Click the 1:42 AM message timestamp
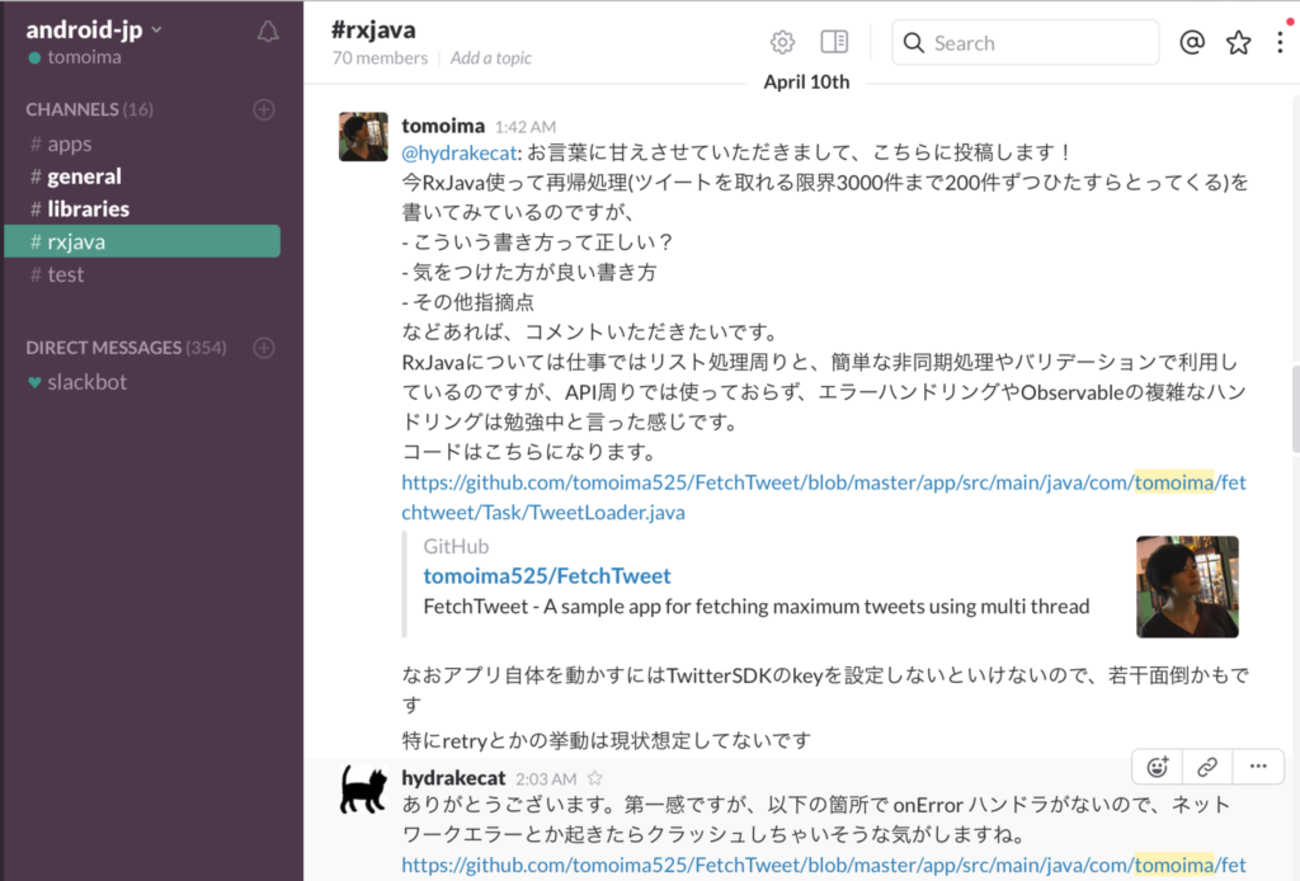1300x881 pixels. 526,127
